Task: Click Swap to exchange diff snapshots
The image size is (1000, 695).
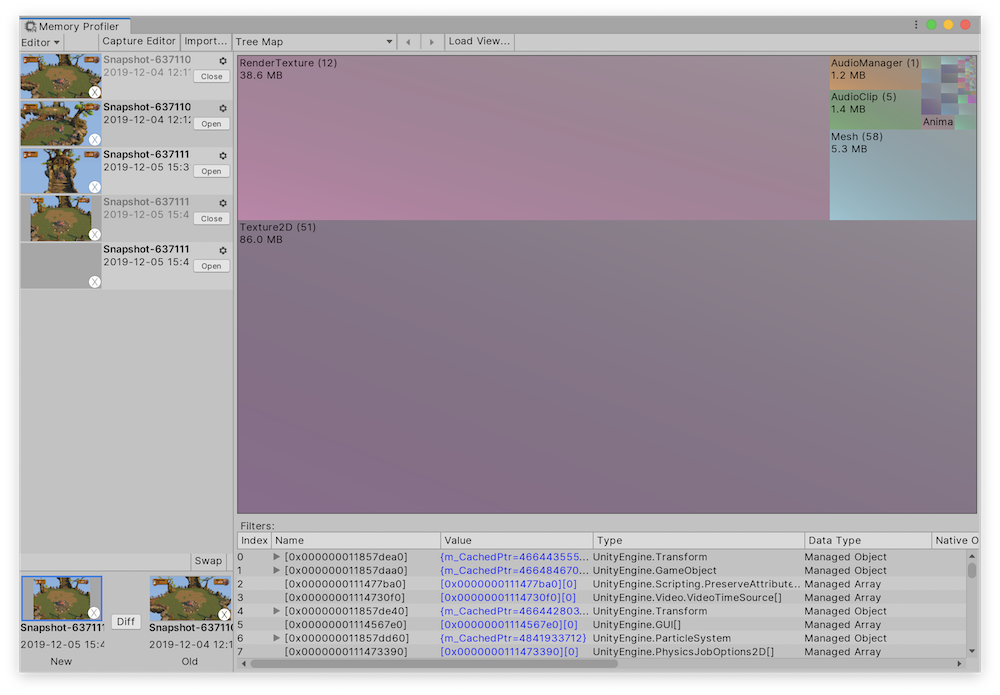Action: 208,561
